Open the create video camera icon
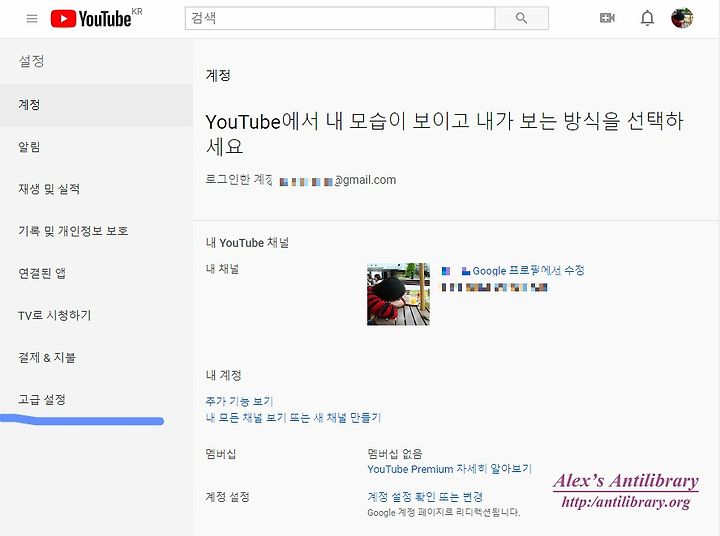 pos(607,18)
